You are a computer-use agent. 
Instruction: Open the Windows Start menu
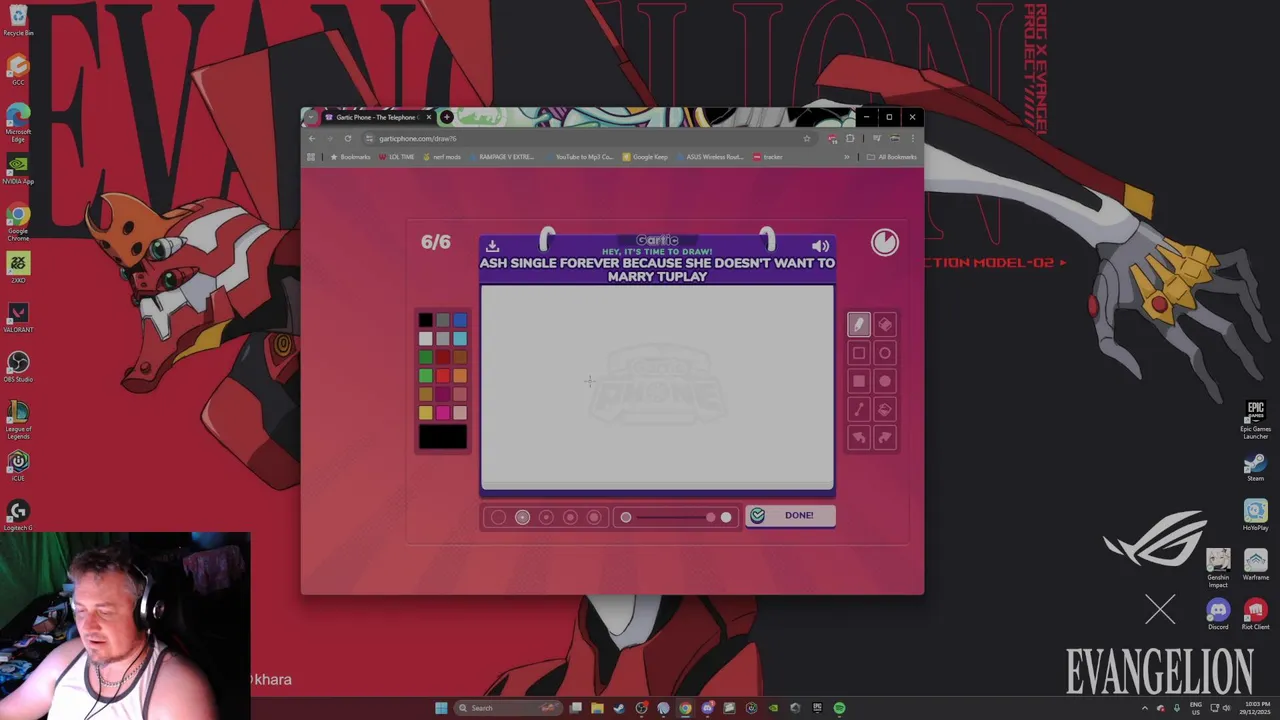coord(441,708)
